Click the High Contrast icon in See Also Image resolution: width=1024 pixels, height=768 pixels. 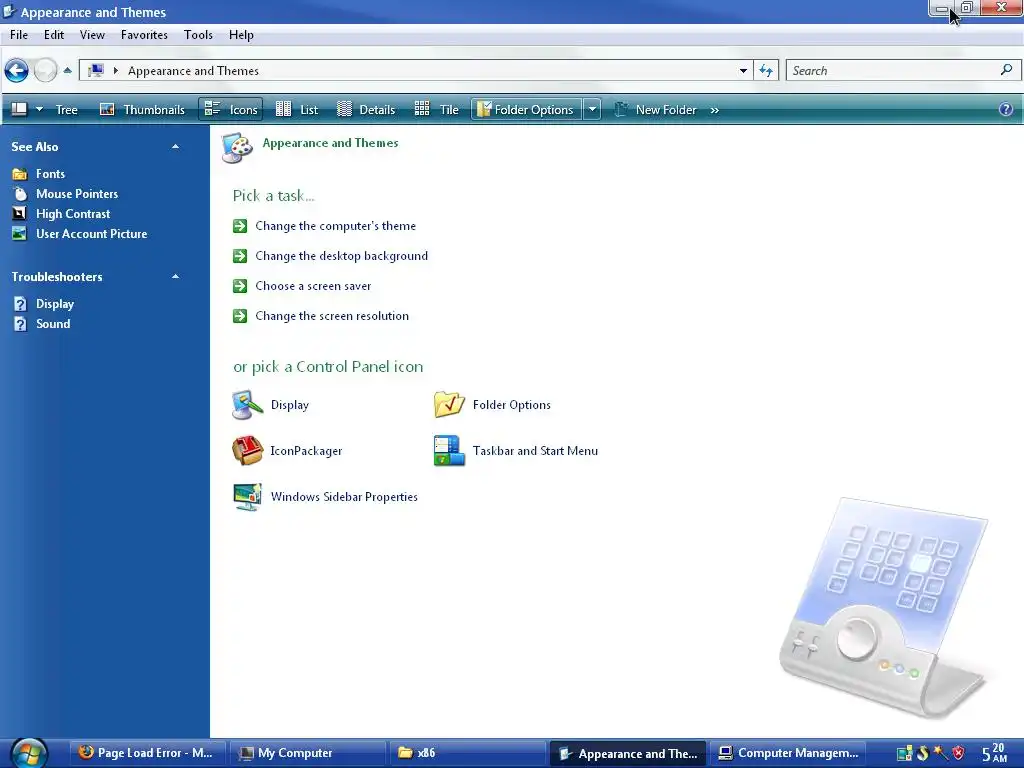tap(20, 214)
